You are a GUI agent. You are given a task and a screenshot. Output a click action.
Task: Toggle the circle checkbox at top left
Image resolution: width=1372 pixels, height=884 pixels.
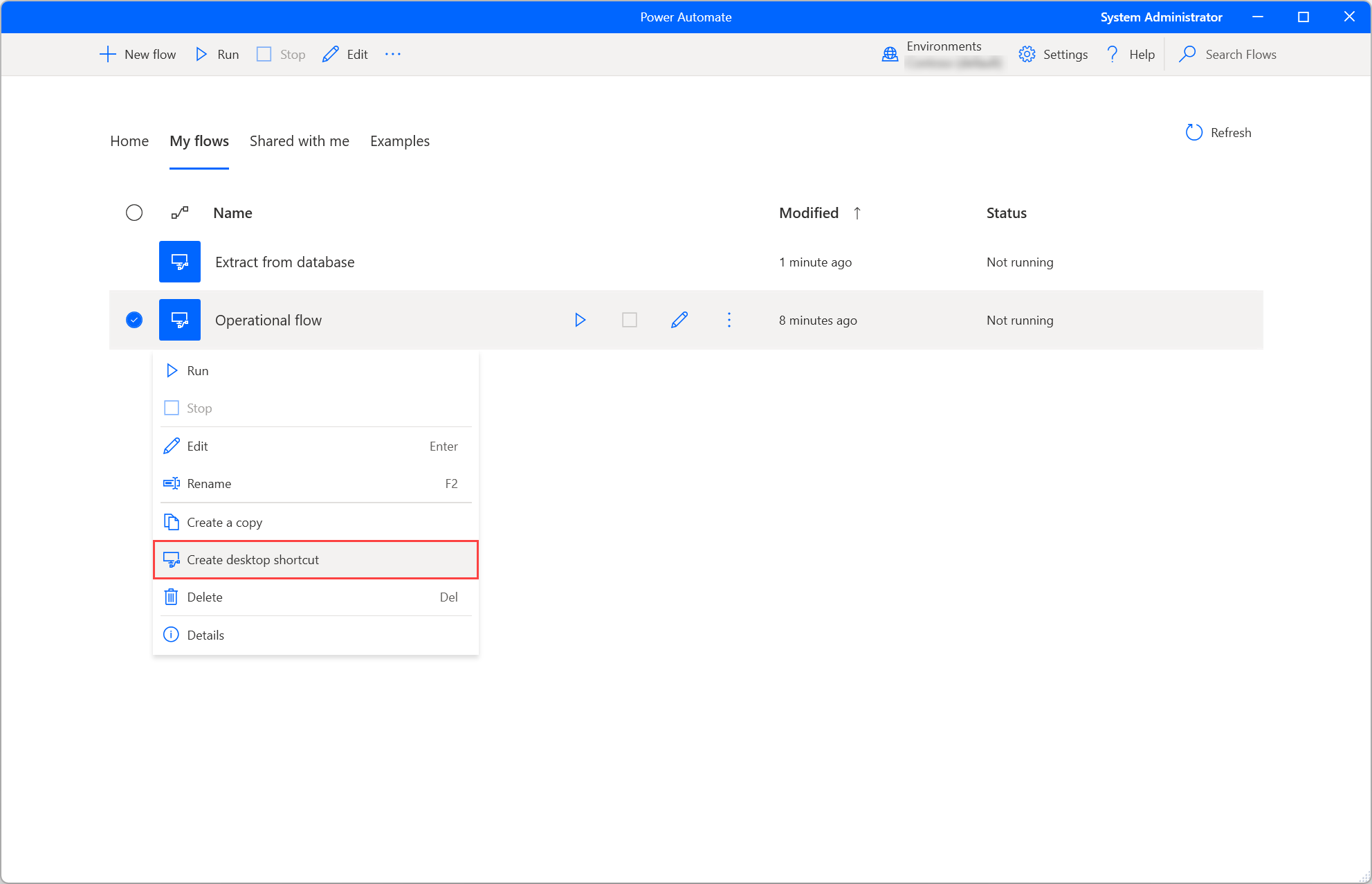click(134, 212)
